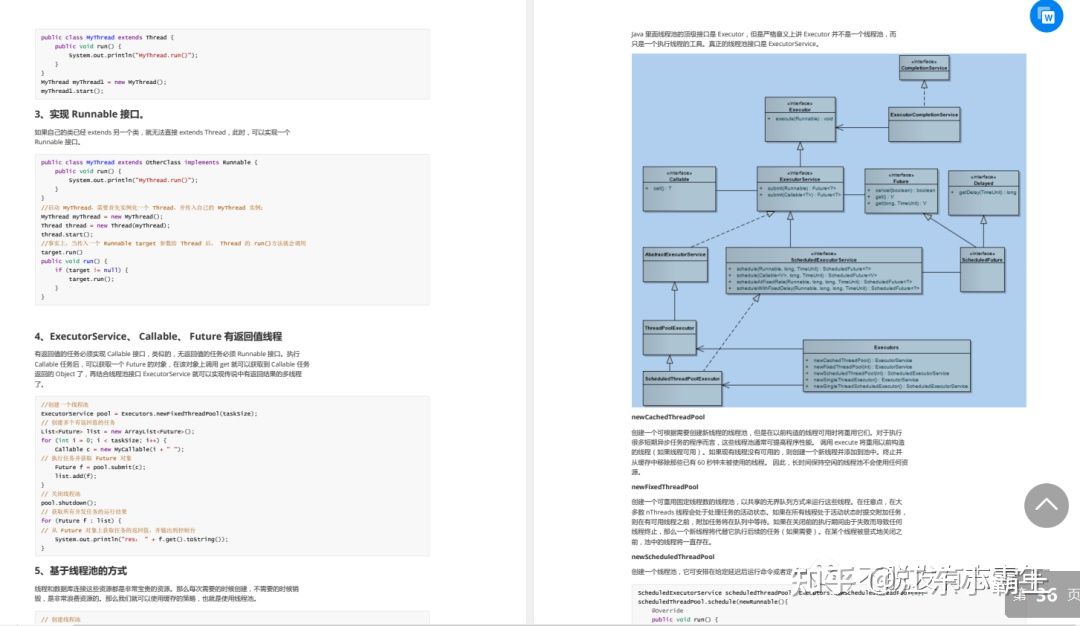Click the page 36 indicator badge

(1043, 594)
